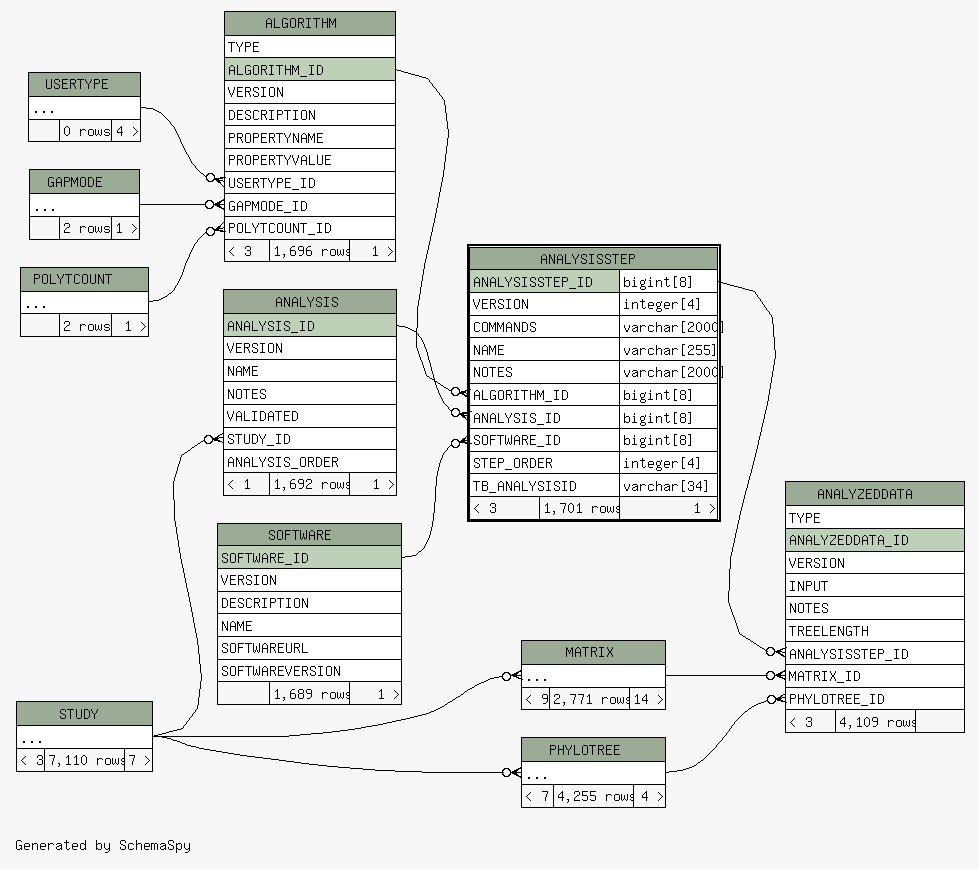Click varchar[34] type of TB_ANALYSISID
This screenshot has height=869, width=979.
tap(668, 486)
